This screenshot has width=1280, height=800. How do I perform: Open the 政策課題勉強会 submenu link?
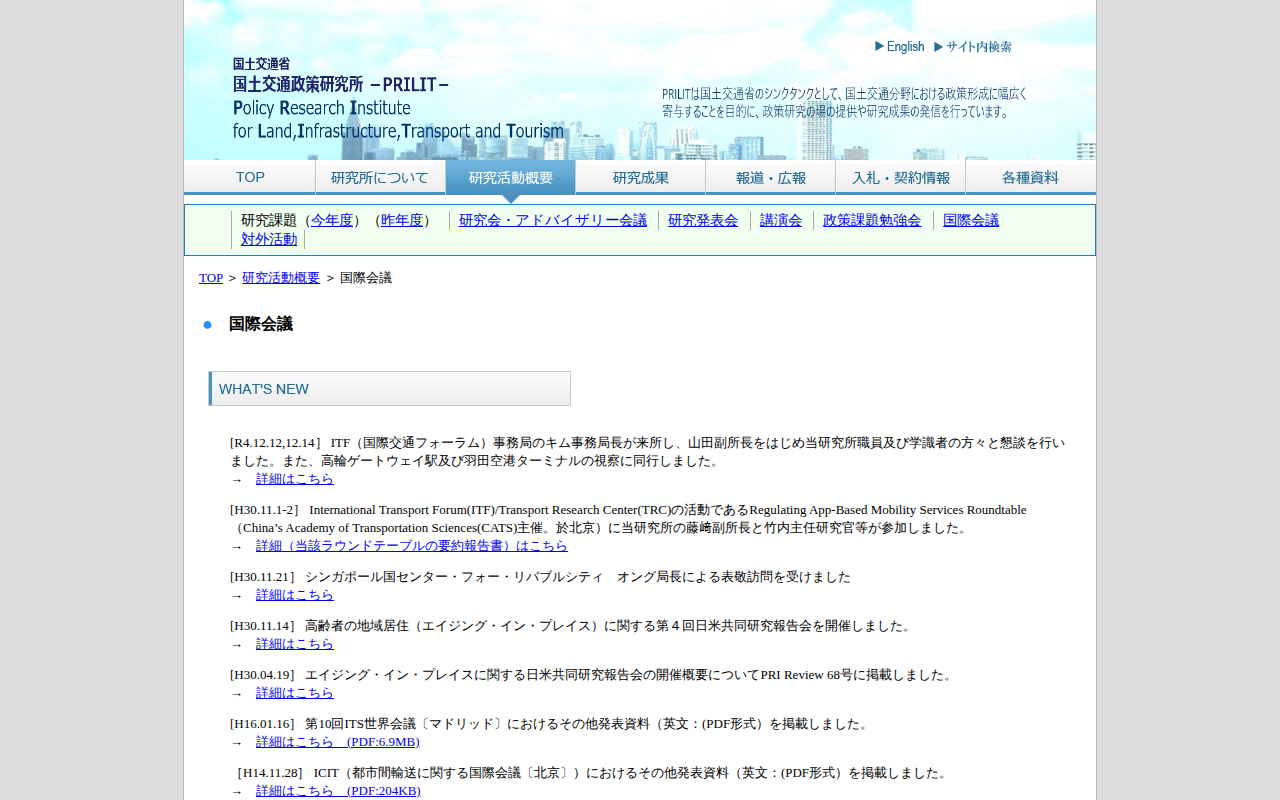[872, 220]
